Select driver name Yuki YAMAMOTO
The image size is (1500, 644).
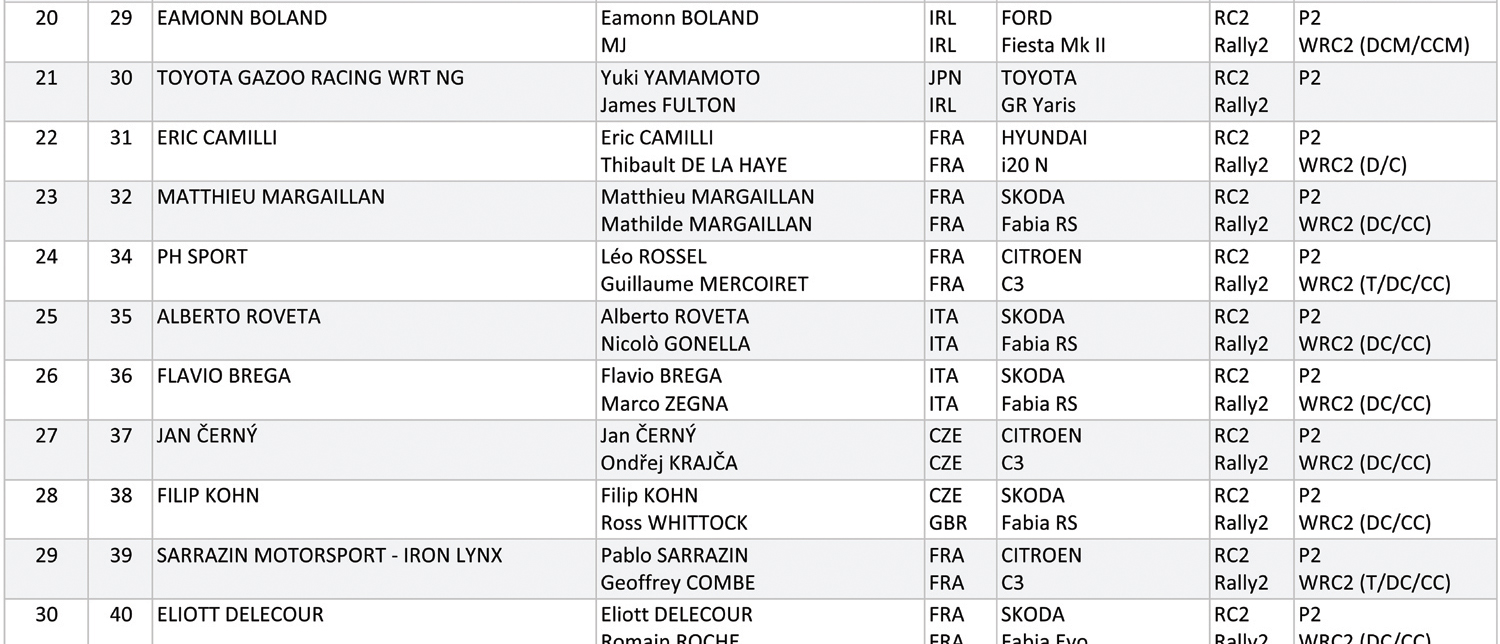coord(680,78)
